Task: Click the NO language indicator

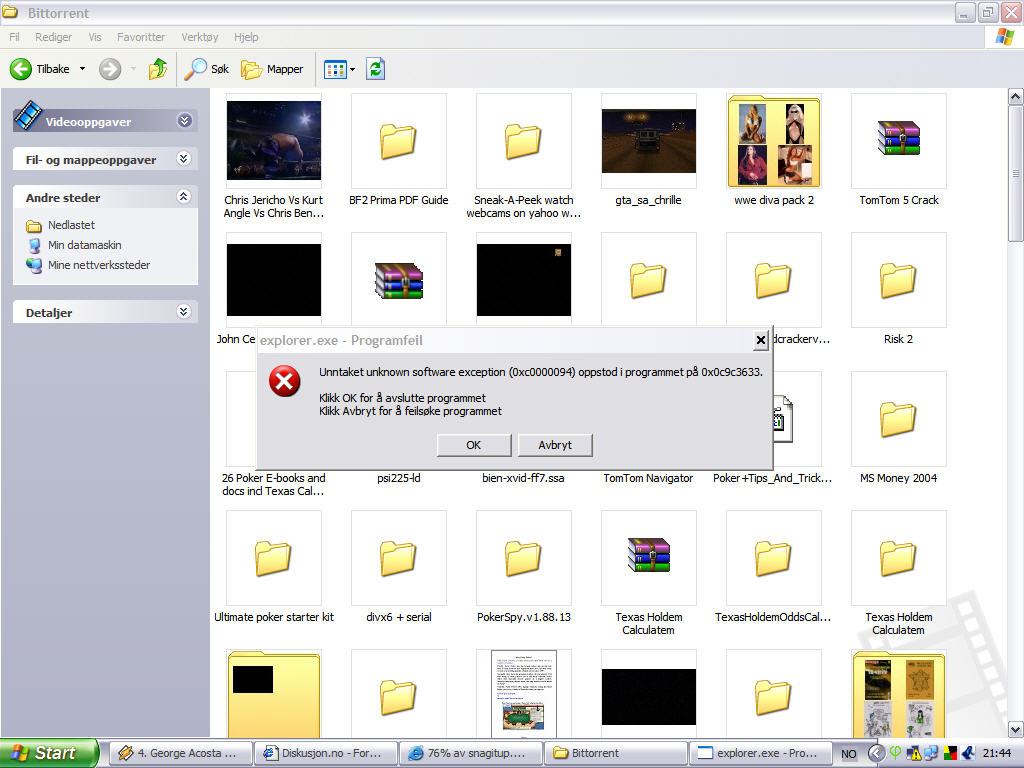Action: point(848,754)
